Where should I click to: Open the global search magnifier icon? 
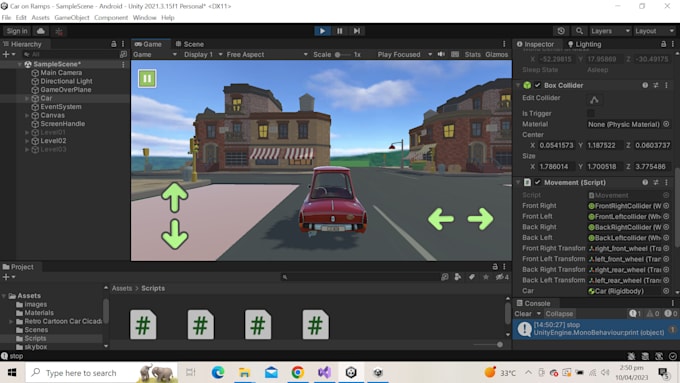pos(579,31)
